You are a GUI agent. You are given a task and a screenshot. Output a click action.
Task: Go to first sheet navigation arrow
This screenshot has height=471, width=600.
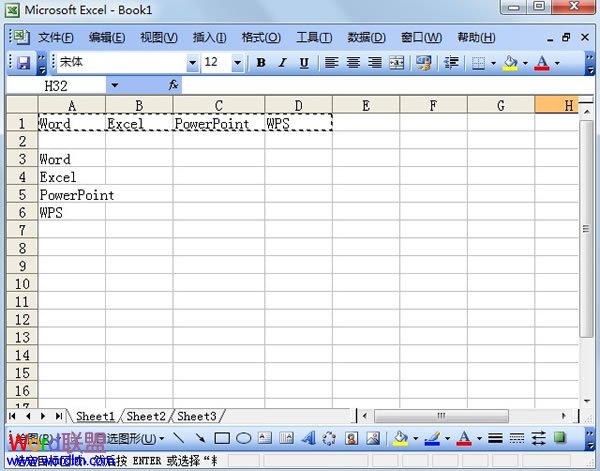click(12, 416)
